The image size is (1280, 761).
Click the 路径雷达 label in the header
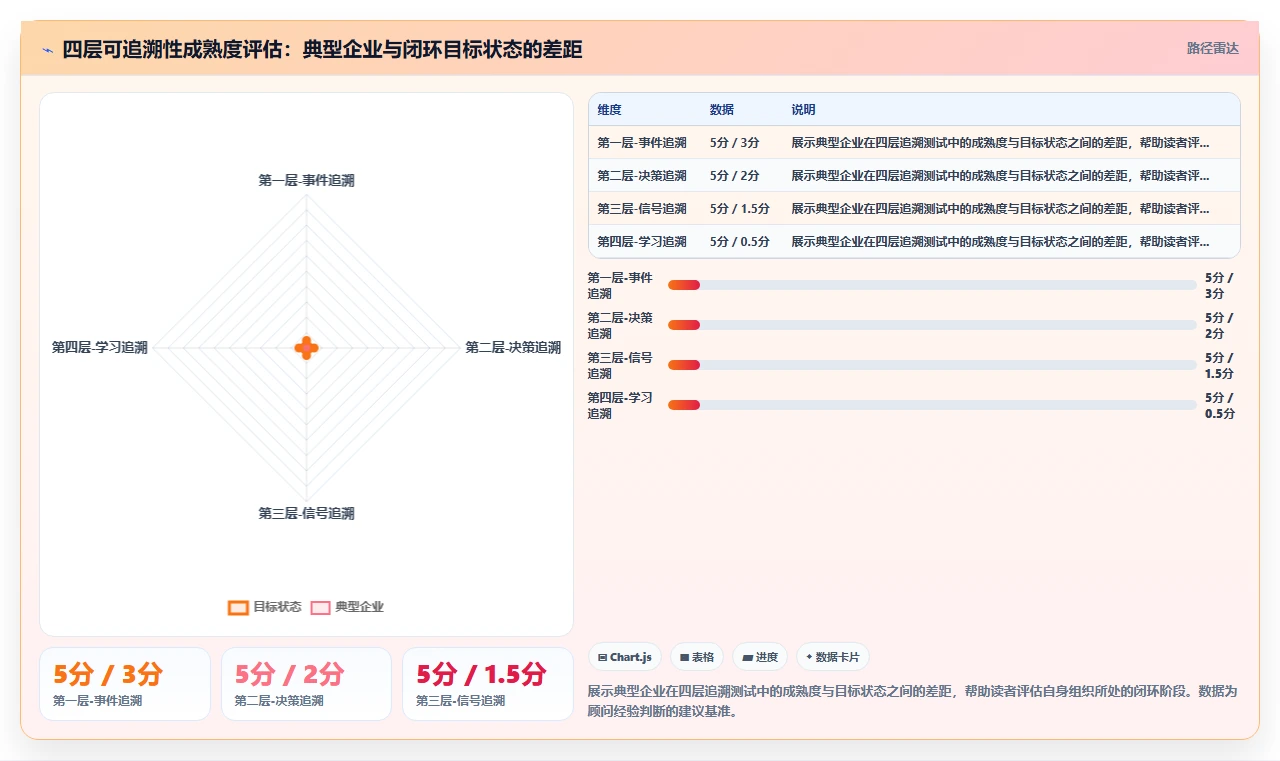1212,48
